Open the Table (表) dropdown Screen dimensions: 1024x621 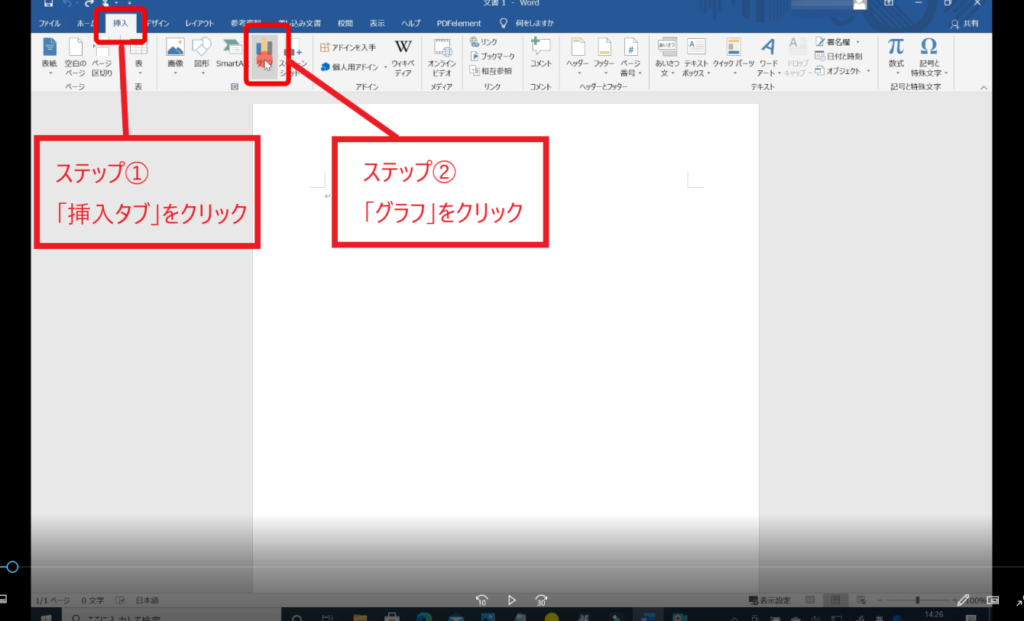[138, 53]
